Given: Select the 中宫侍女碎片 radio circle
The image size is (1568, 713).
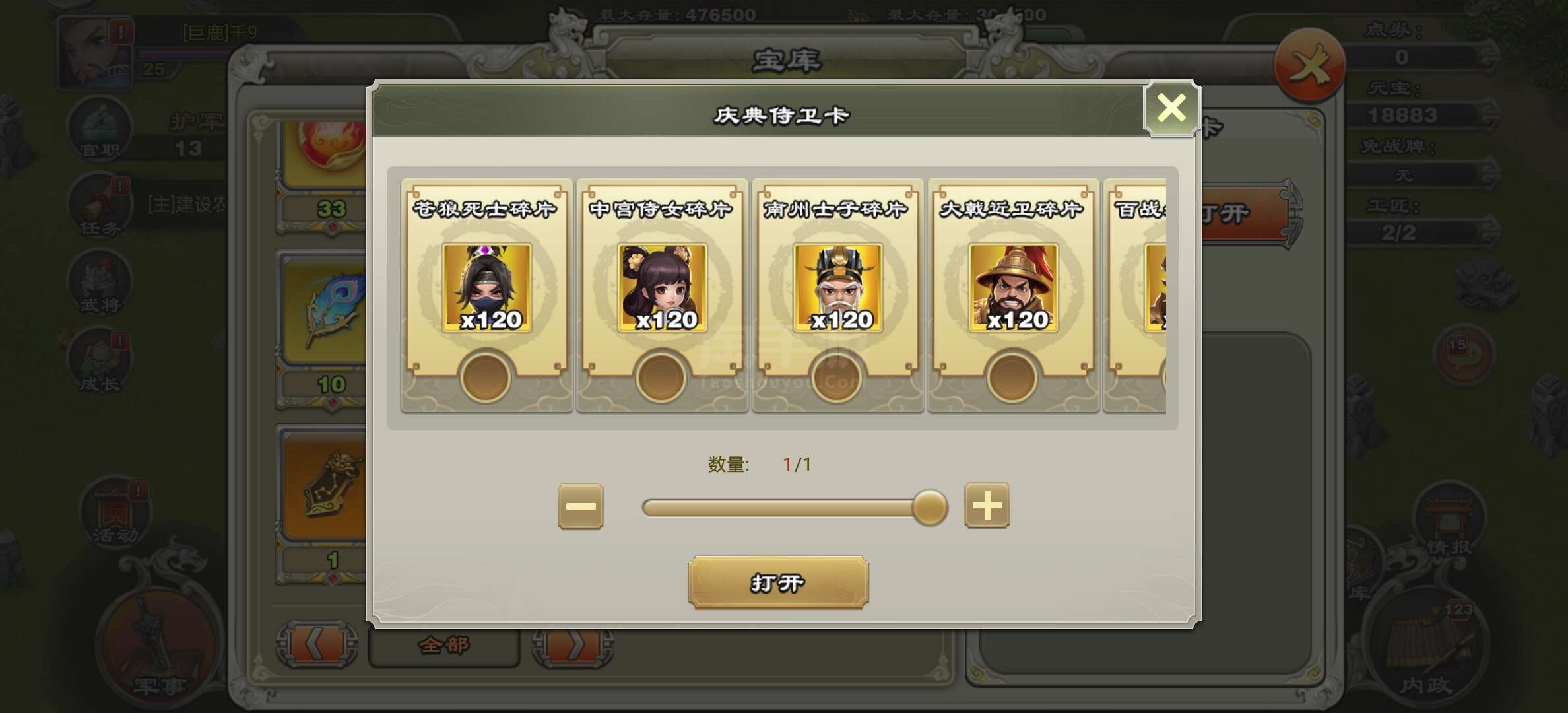Looking at the screenshot, I should click(x=661, y=377).
